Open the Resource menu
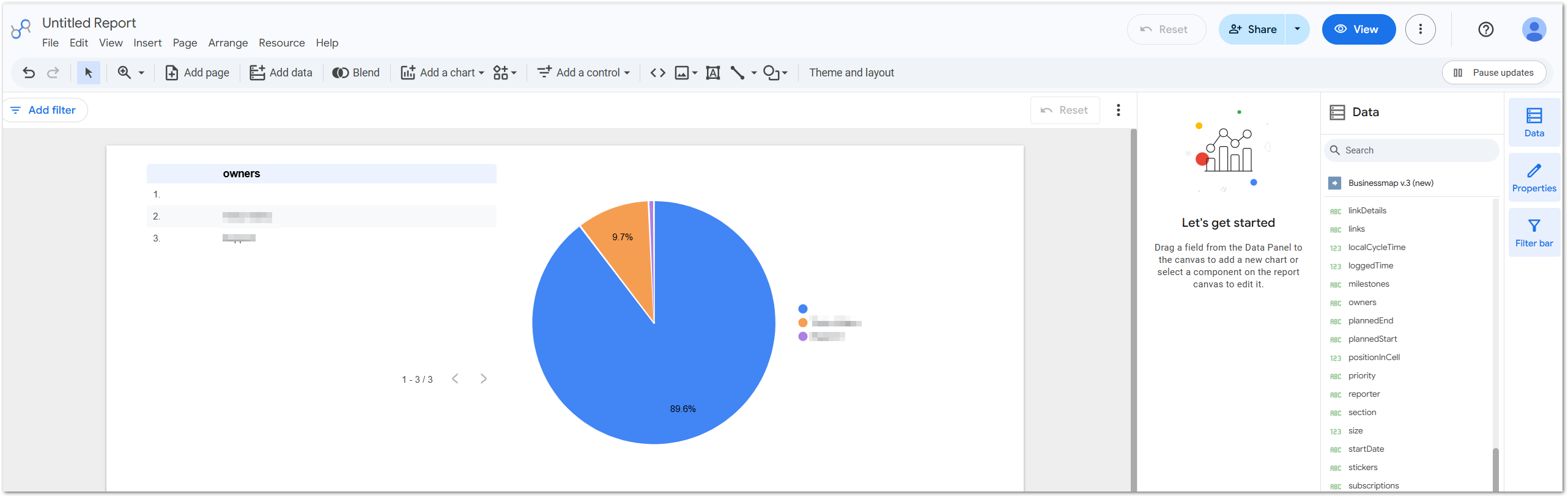The width and height of the screenshot is (1568, 497). pyautogui.click(x=281, y=43)
